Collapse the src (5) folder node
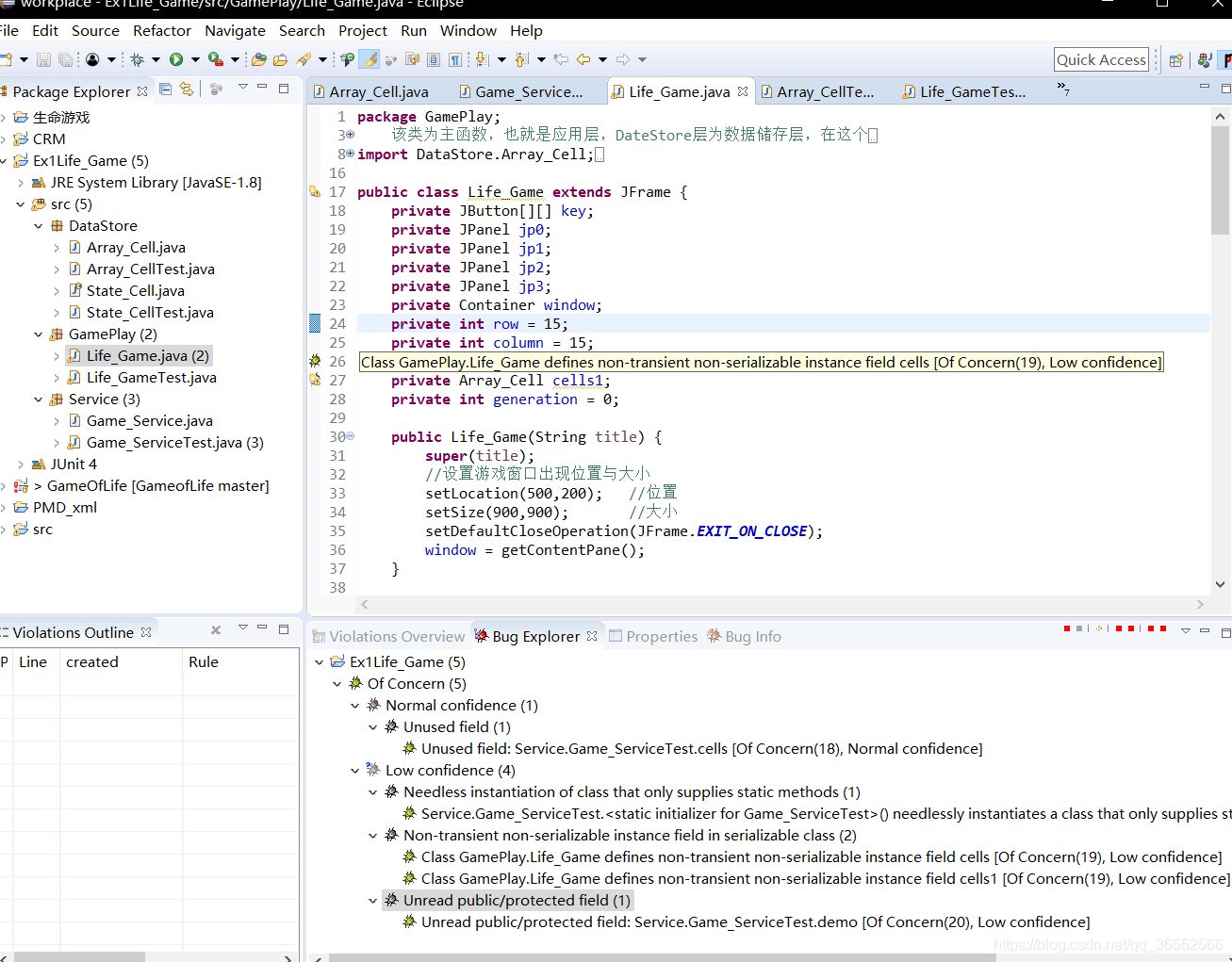The height and width of the screenshot is (962, 1232). tap(21, 204)
